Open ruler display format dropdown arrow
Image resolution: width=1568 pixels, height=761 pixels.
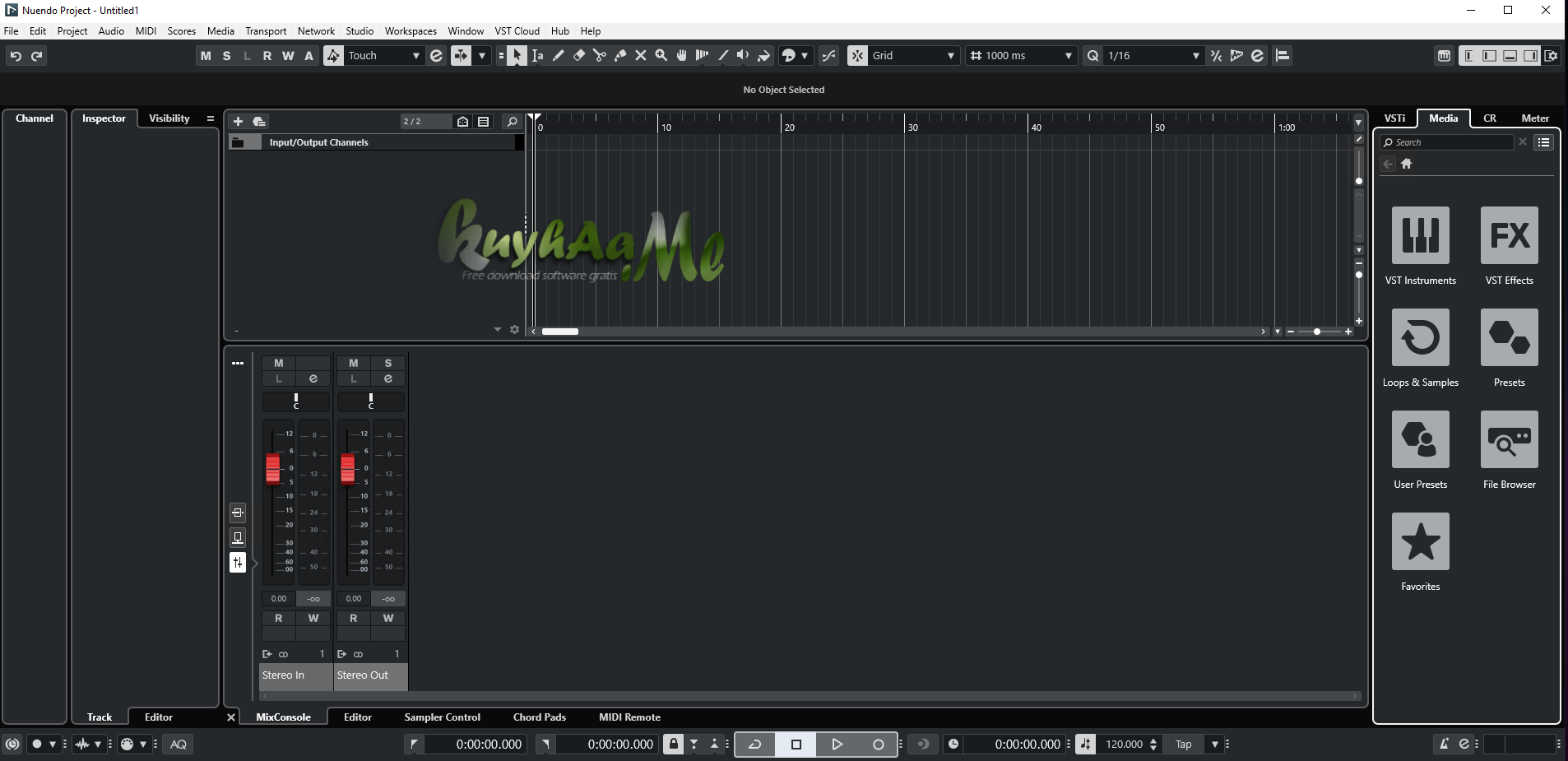(1358, 123)
